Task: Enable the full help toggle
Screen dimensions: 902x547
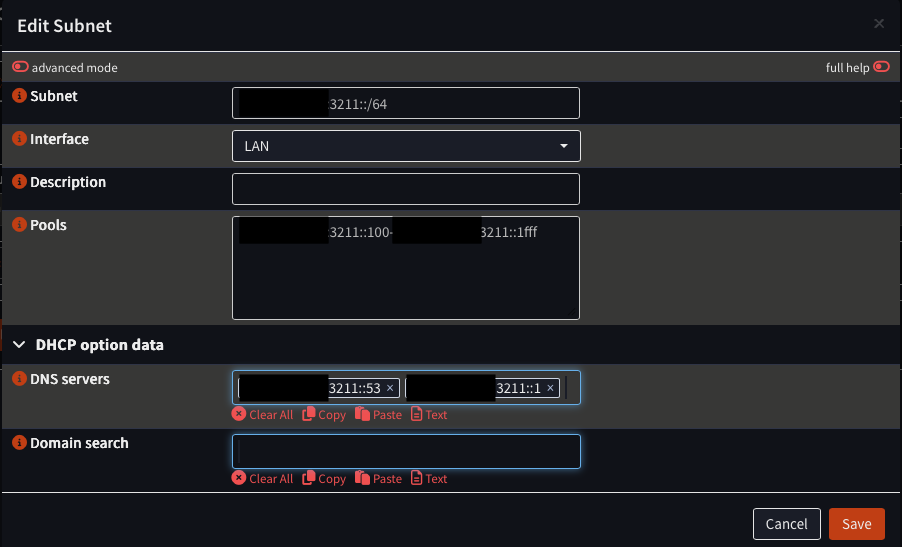Action: coord(881,68)
